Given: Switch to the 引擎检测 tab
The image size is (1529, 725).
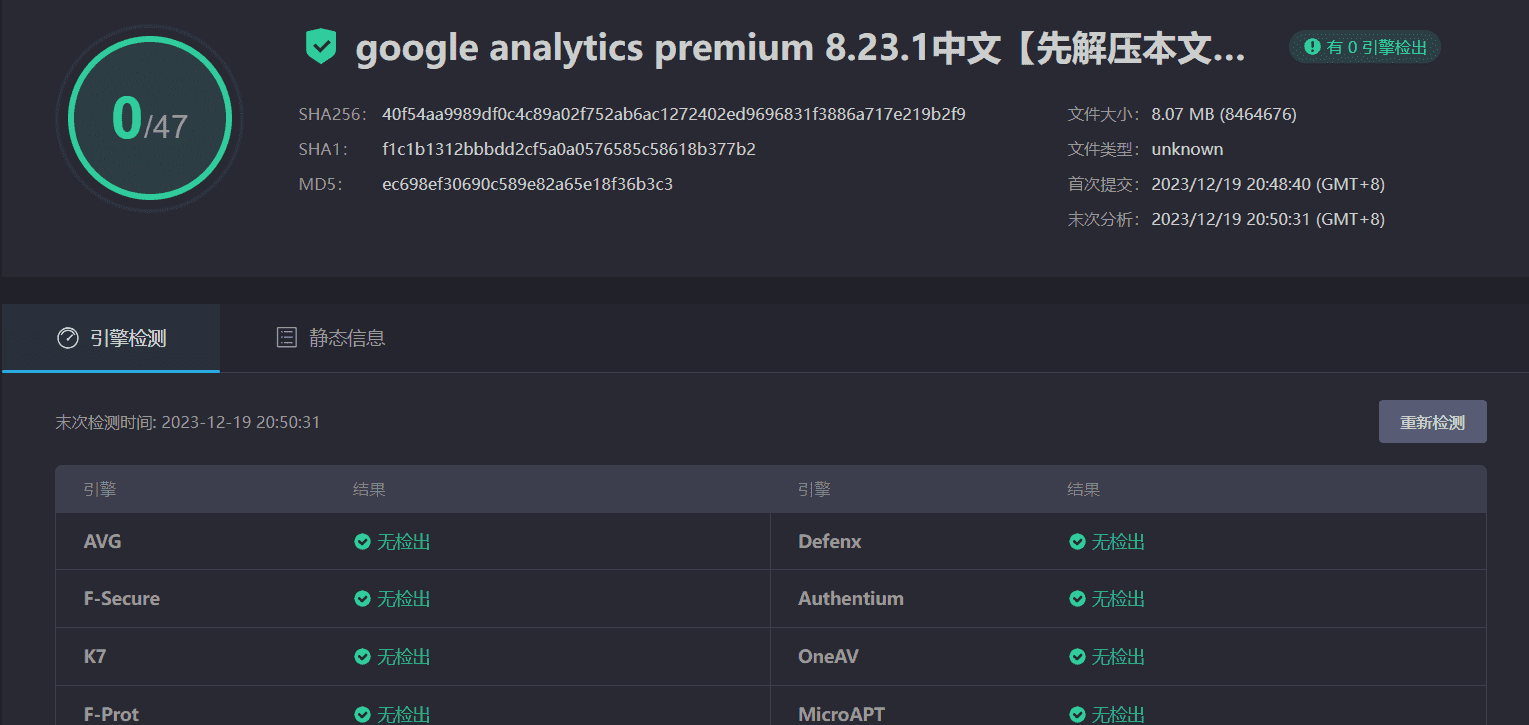Looking at the screenshot, I should click(111, 338).
